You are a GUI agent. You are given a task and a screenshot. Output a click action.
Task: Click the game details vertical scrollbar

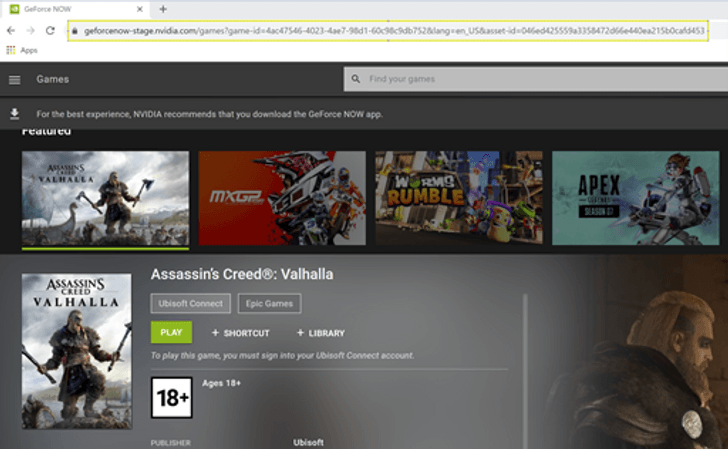[x=525, y=371]
